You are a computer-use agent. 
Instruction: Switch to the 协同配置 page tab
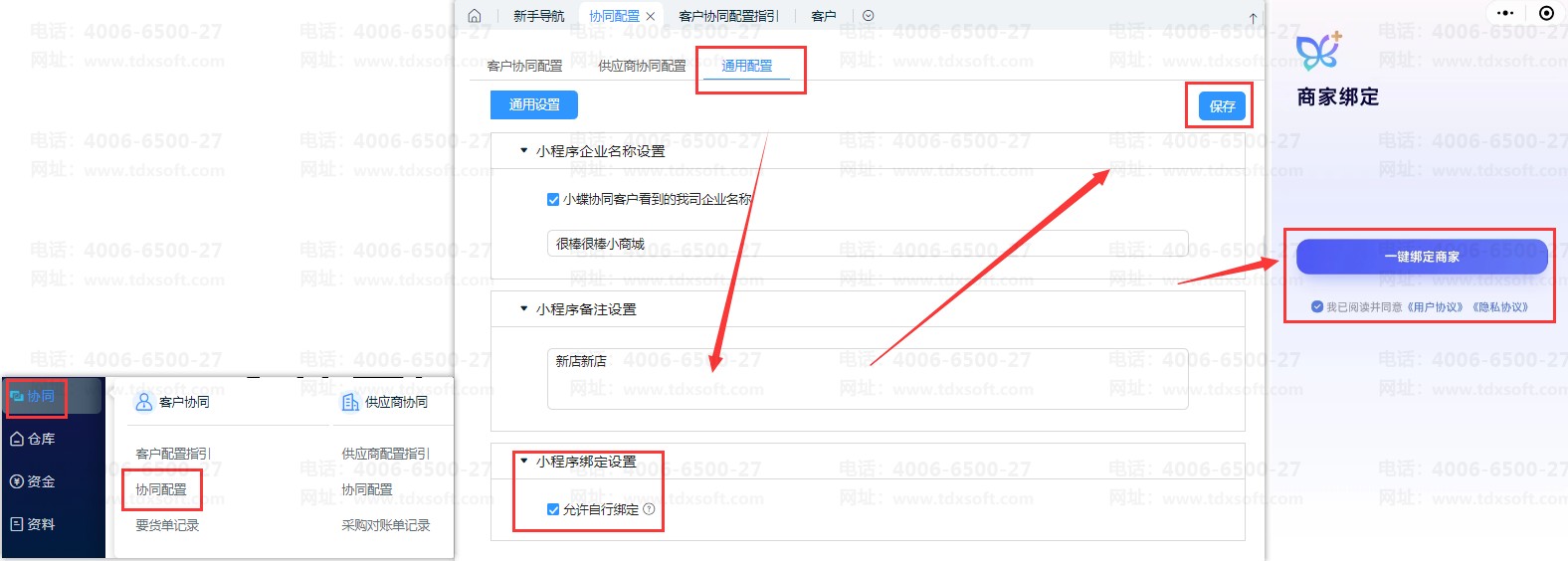[x=614, y=16]
